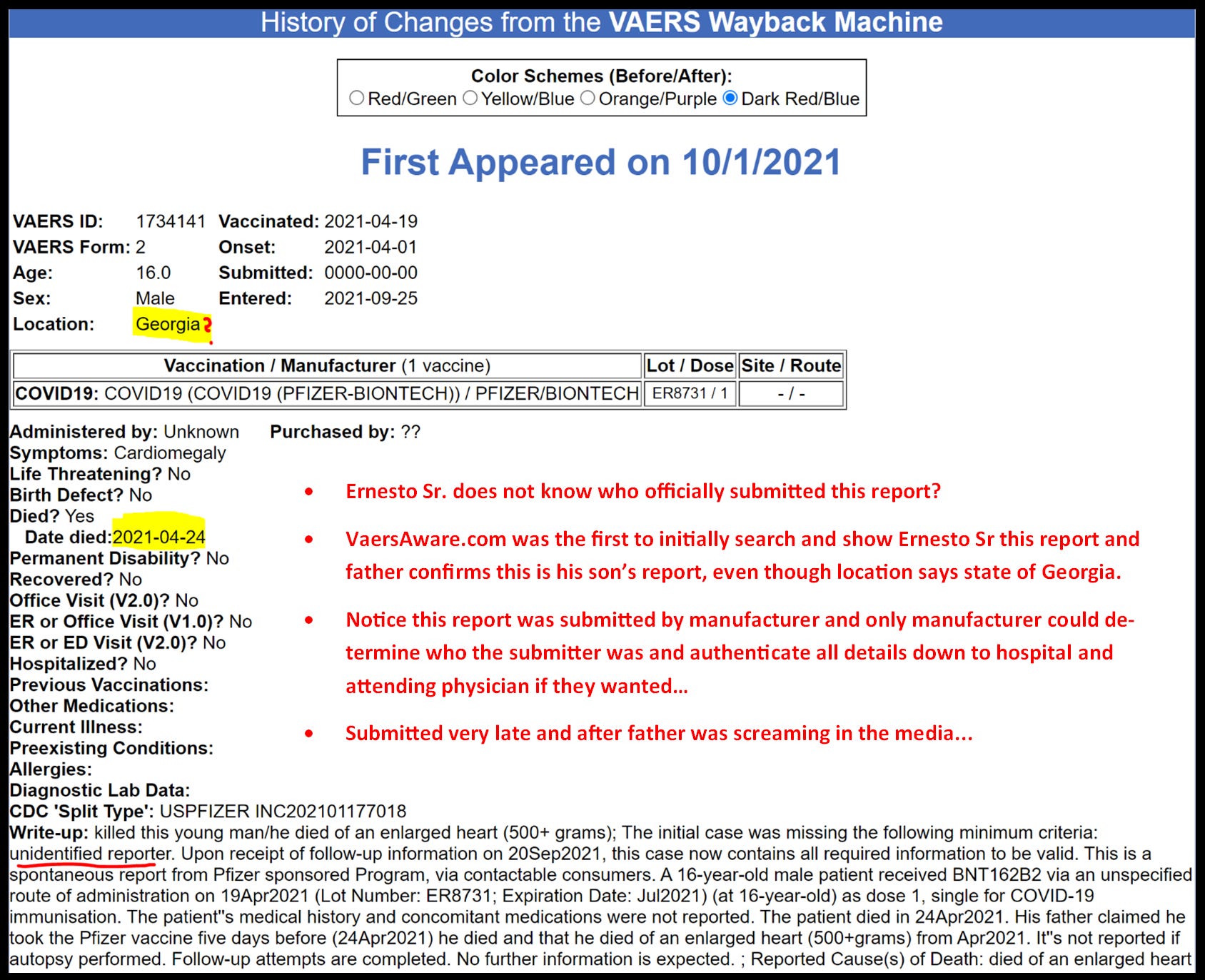Viewport: 1205px width, 980px height.
Task: Click the 'Previous Vaccinations:' label
Action: point(109,685)
